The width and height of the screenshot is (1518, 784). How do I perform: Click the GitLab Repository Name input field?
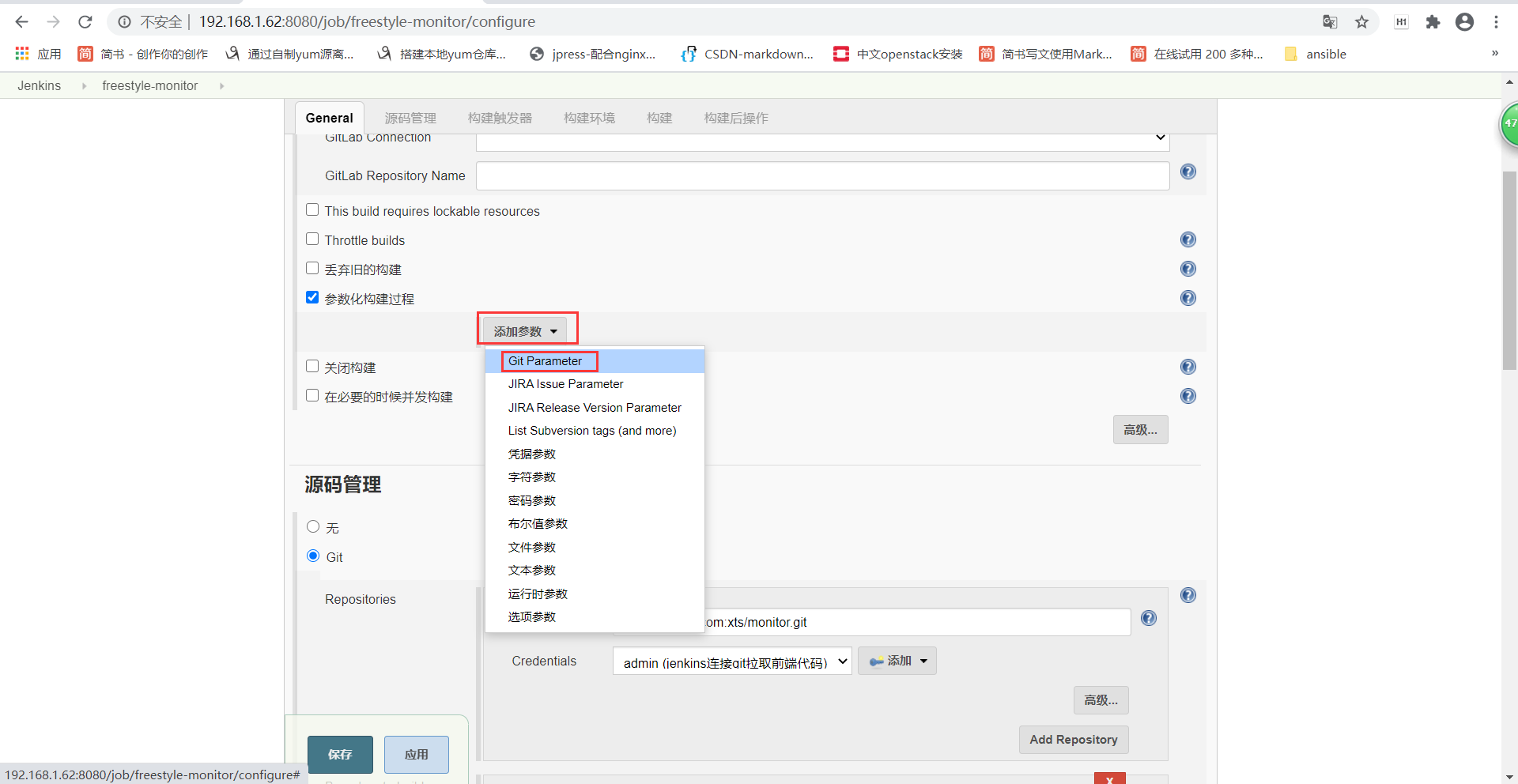pos(822,175)
